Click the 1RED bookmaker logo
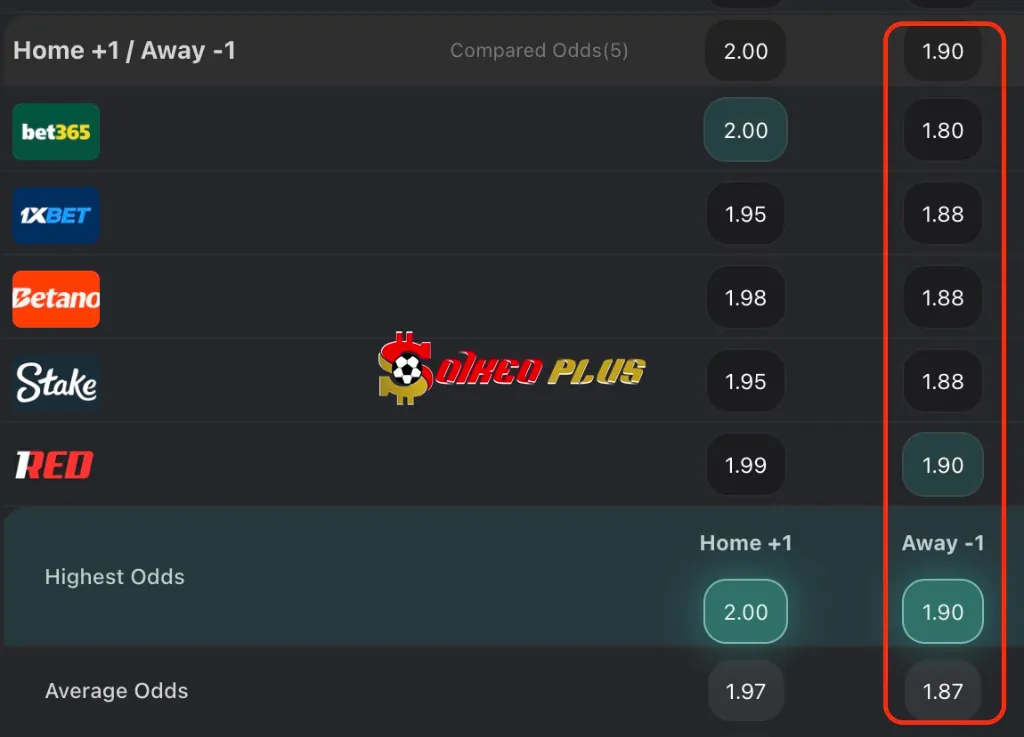The height and width of the screenshot is (737, 1024). click(x=54, y=465)
